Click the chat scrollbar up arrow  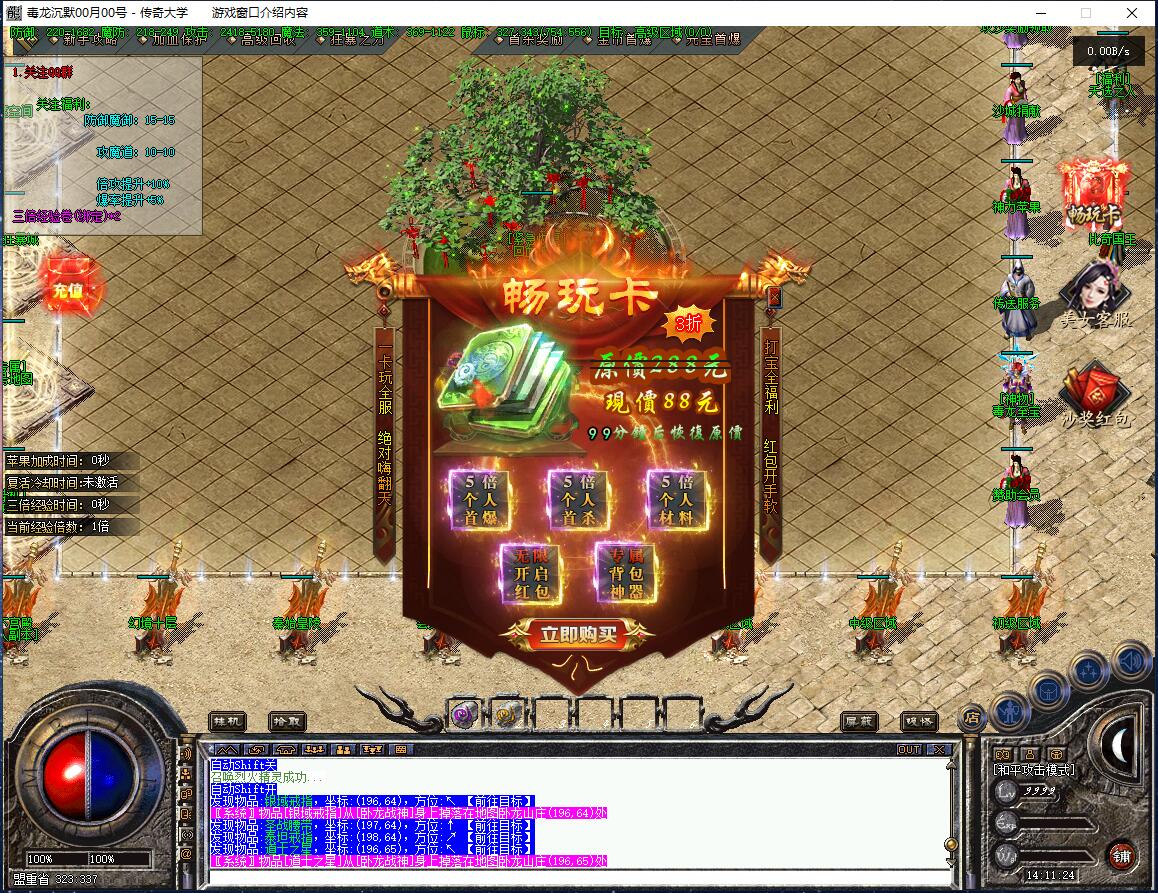tap(951, 764)
